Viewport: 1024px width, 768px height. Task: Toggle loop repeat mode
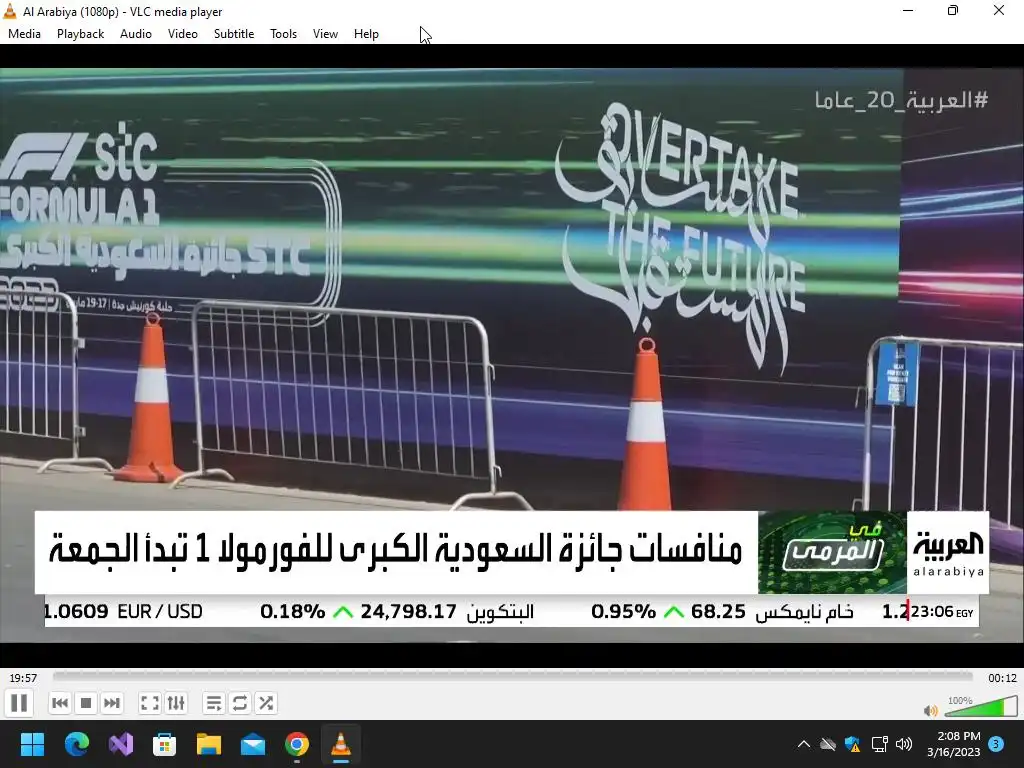coord(240,703)
